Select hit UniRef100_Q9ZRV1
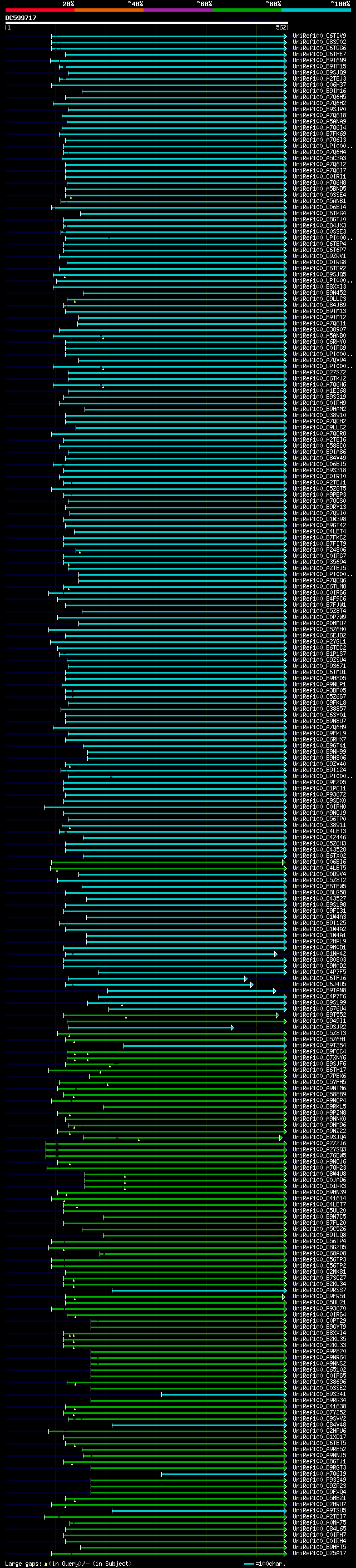 tap(319, 256)
